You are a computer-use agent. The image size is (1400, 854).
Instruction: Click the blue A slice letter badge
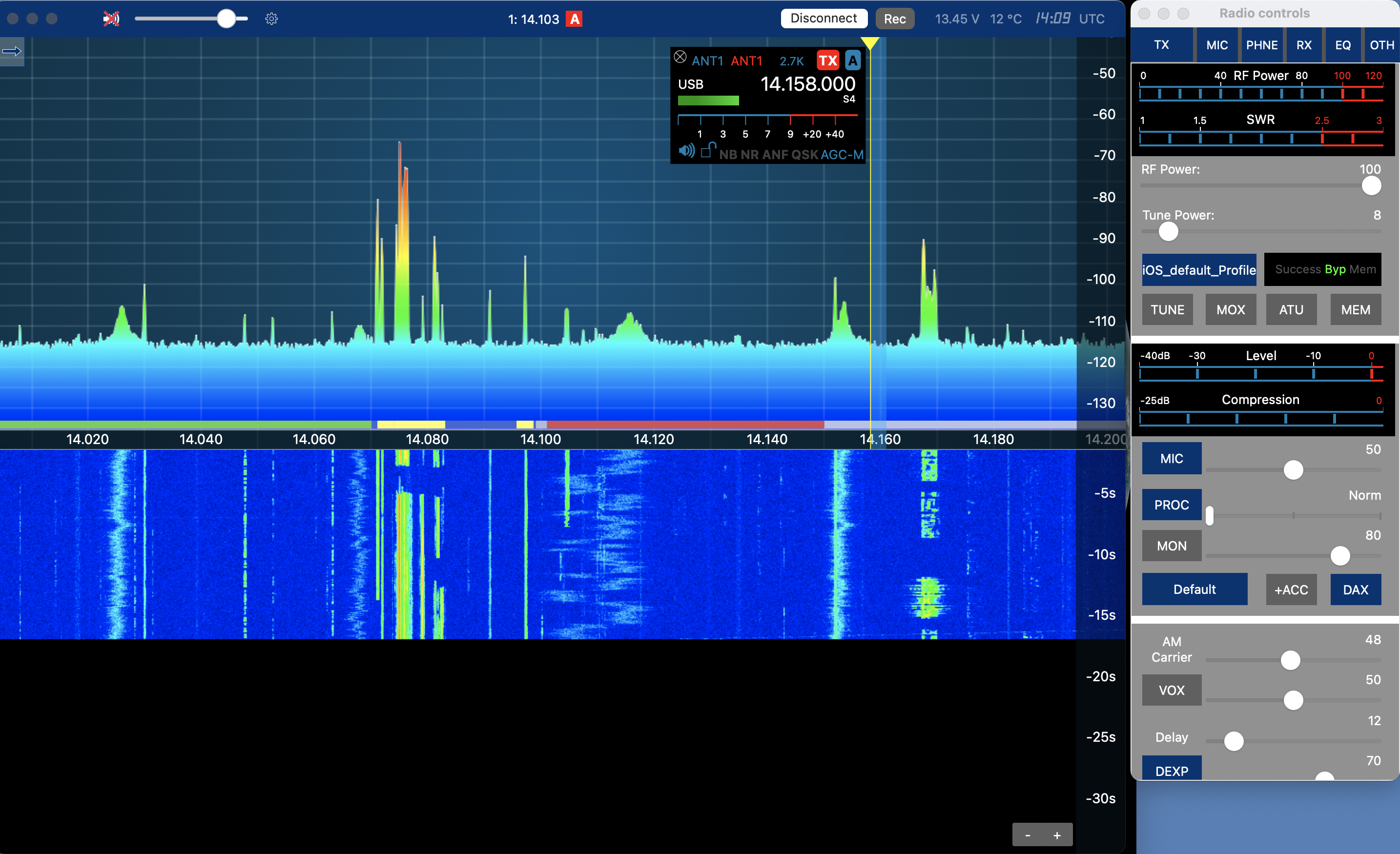pos(852,61)
